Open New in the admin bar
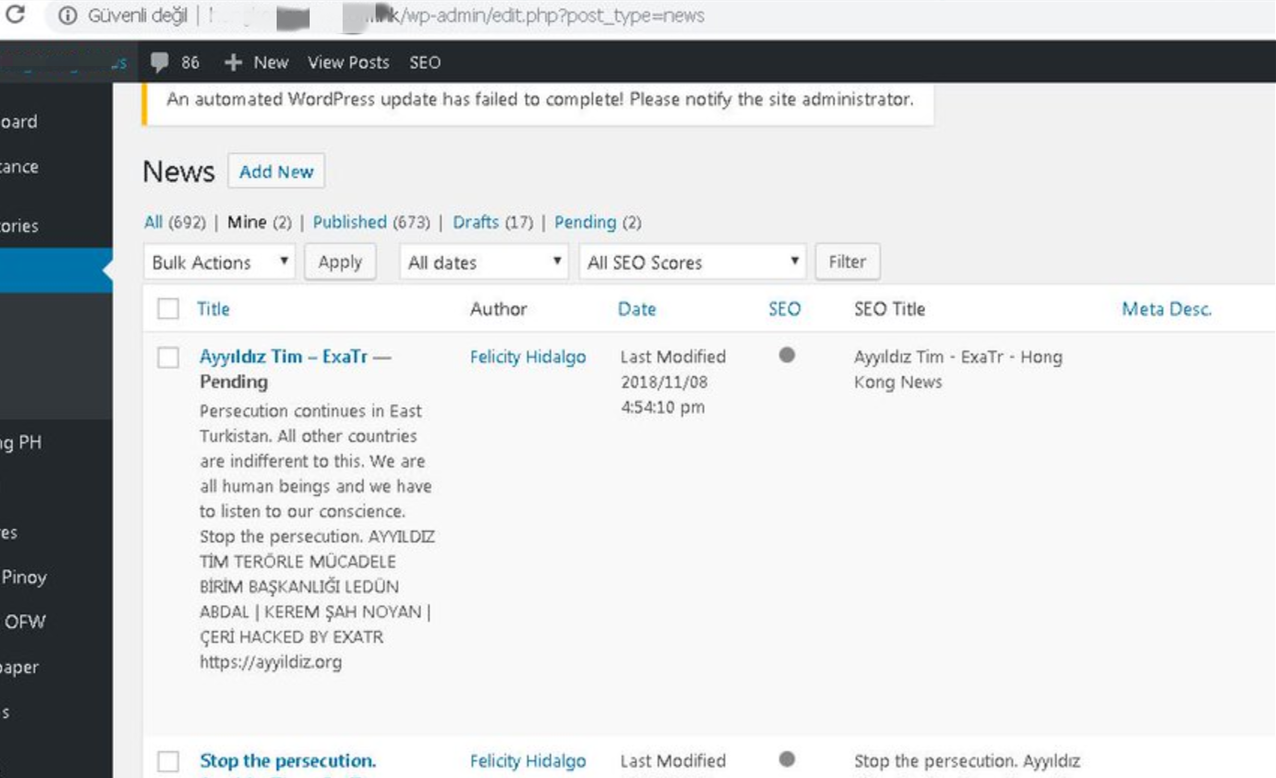1276x778 pixels. tap(271, 62)
